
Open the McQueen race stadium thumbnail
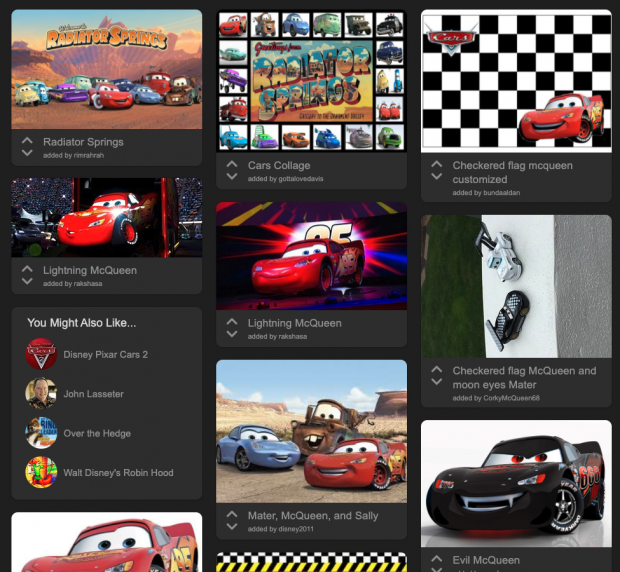107,217
